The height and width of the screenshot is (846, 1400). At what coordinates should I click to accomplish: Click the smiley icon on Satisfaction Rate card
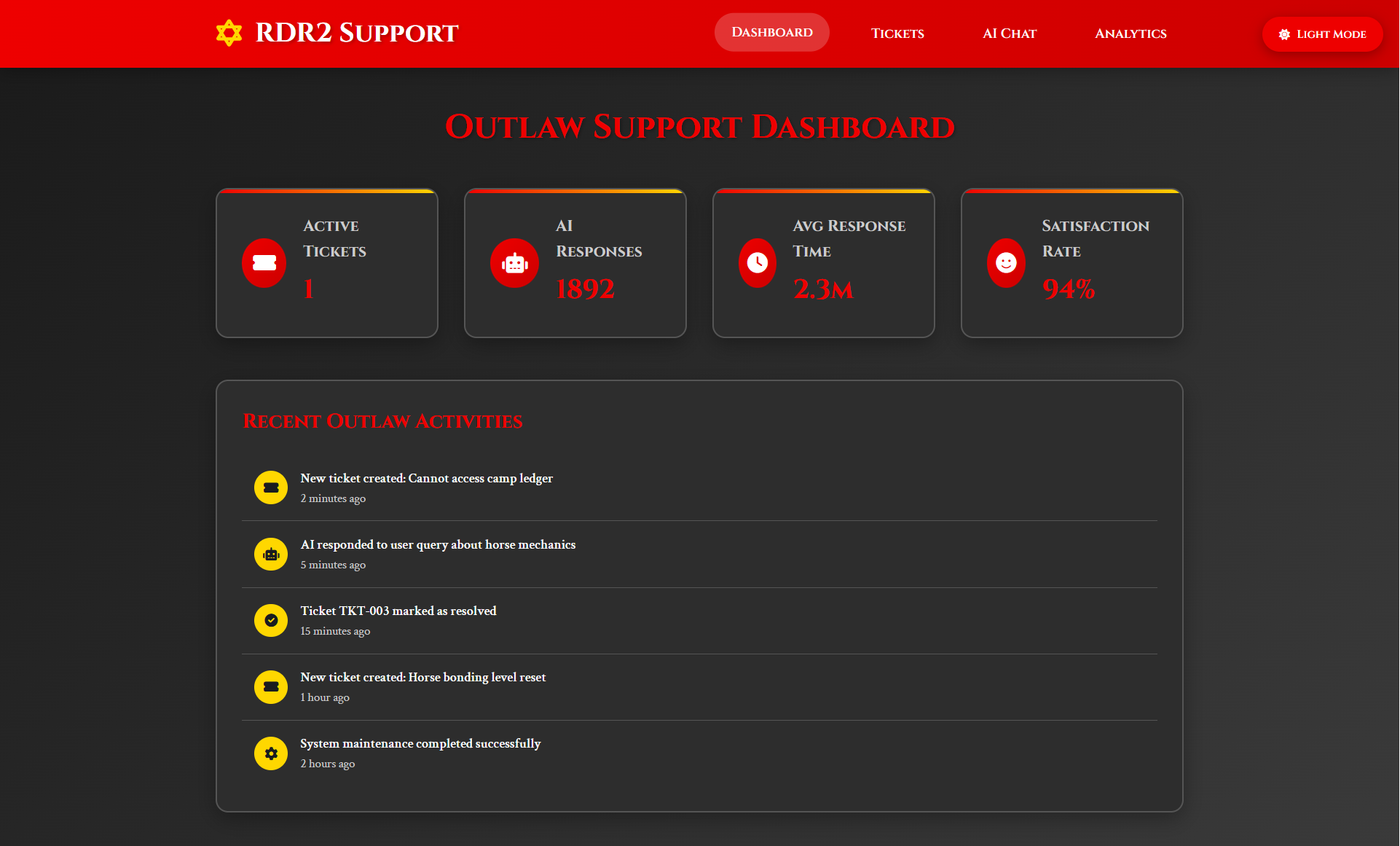[x=1006, y=263]
